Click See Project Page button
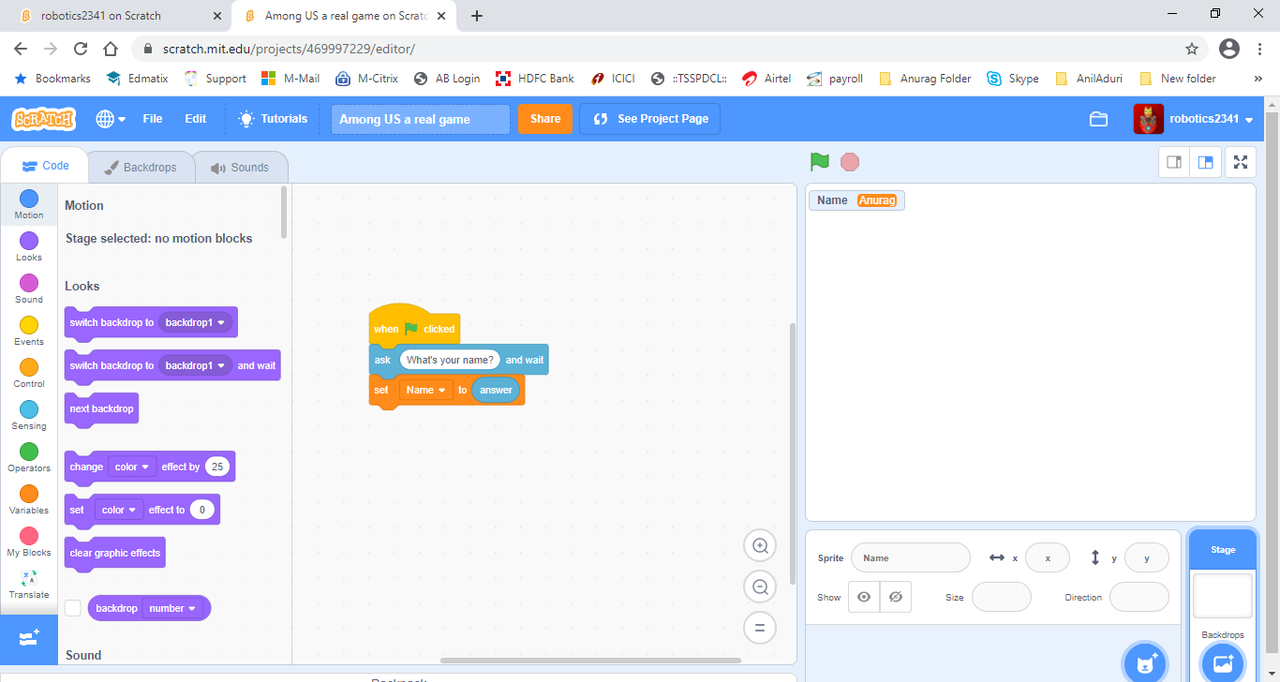This screenshot has width=1280, height=682. coord(650,119)
